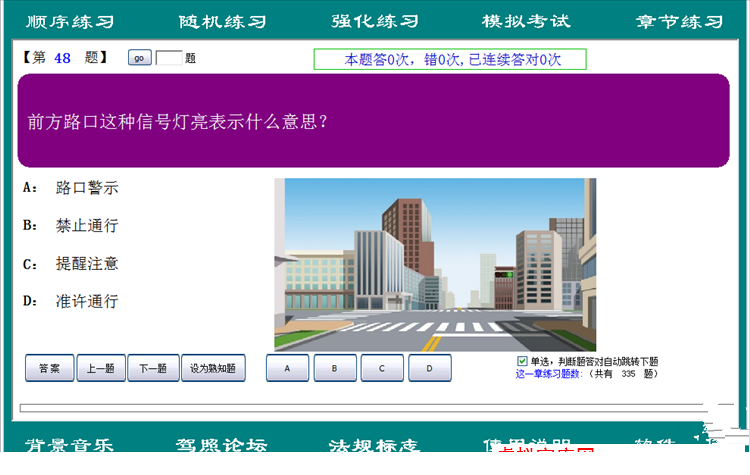The image size is (750, 475).
Task: Select the 强化练习 tab
Action: pos(375,22)
